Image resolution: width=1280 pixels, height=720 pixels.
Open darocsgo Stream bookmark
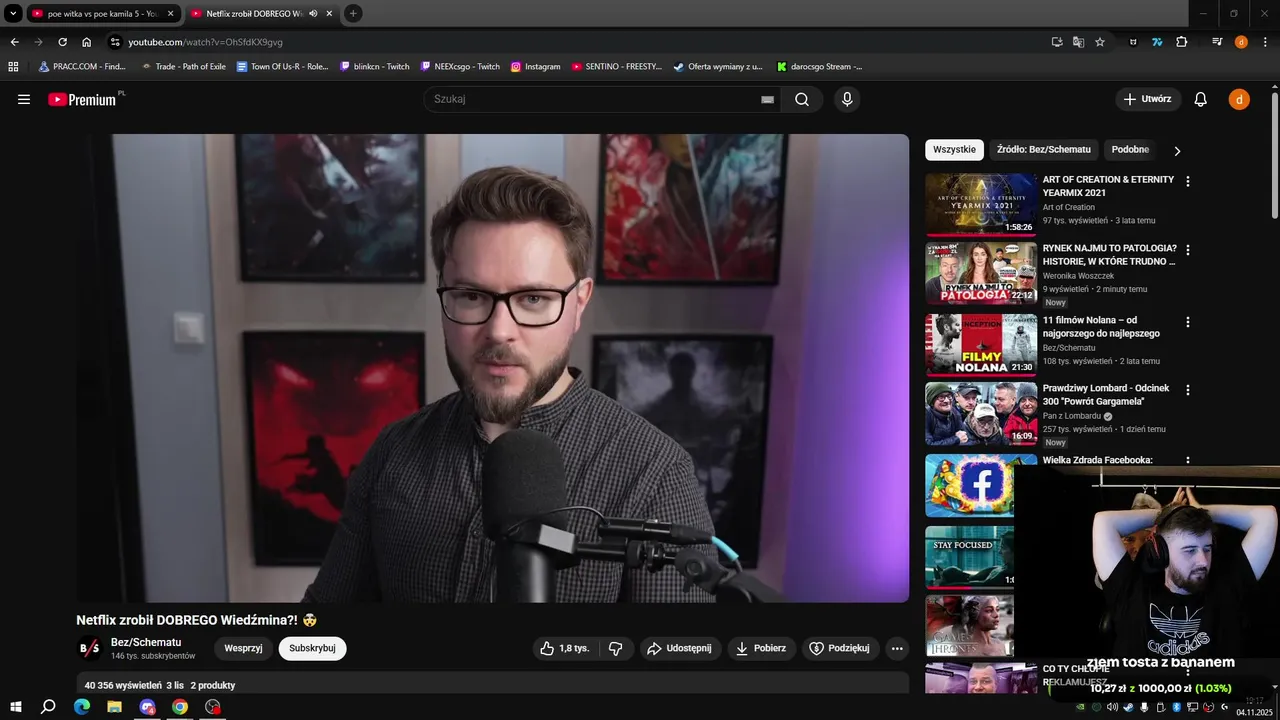point(819,66)
